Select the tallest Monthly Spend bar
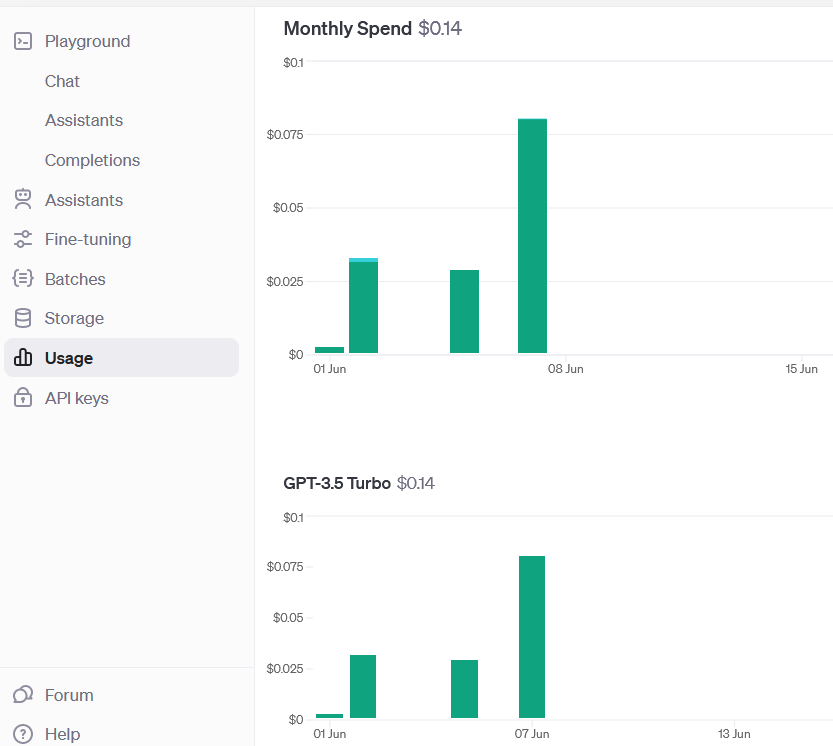The height and width of the screenshot is (746, 833). (532, 236)
